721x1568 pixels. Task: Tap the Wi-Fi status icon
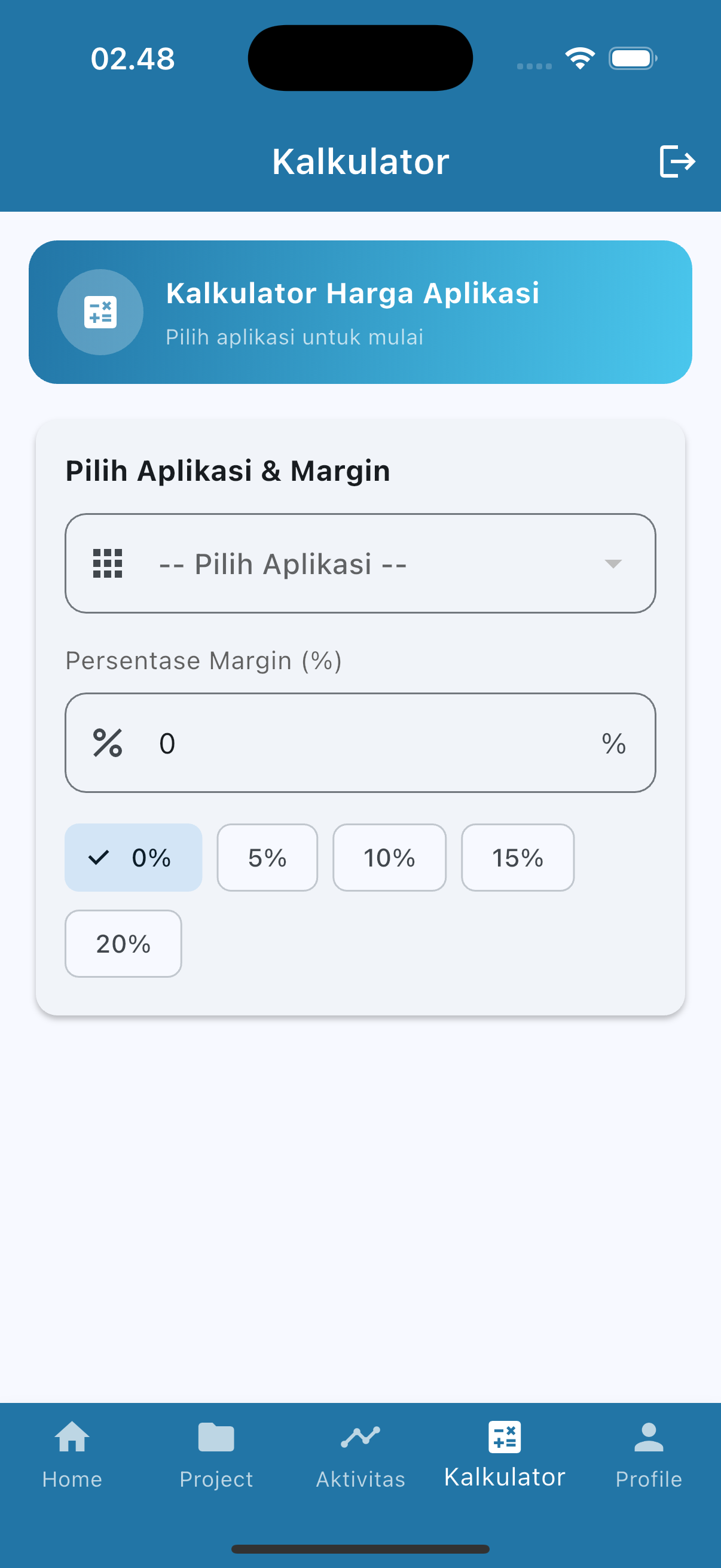pyautogui.click(x=580, y=59)
